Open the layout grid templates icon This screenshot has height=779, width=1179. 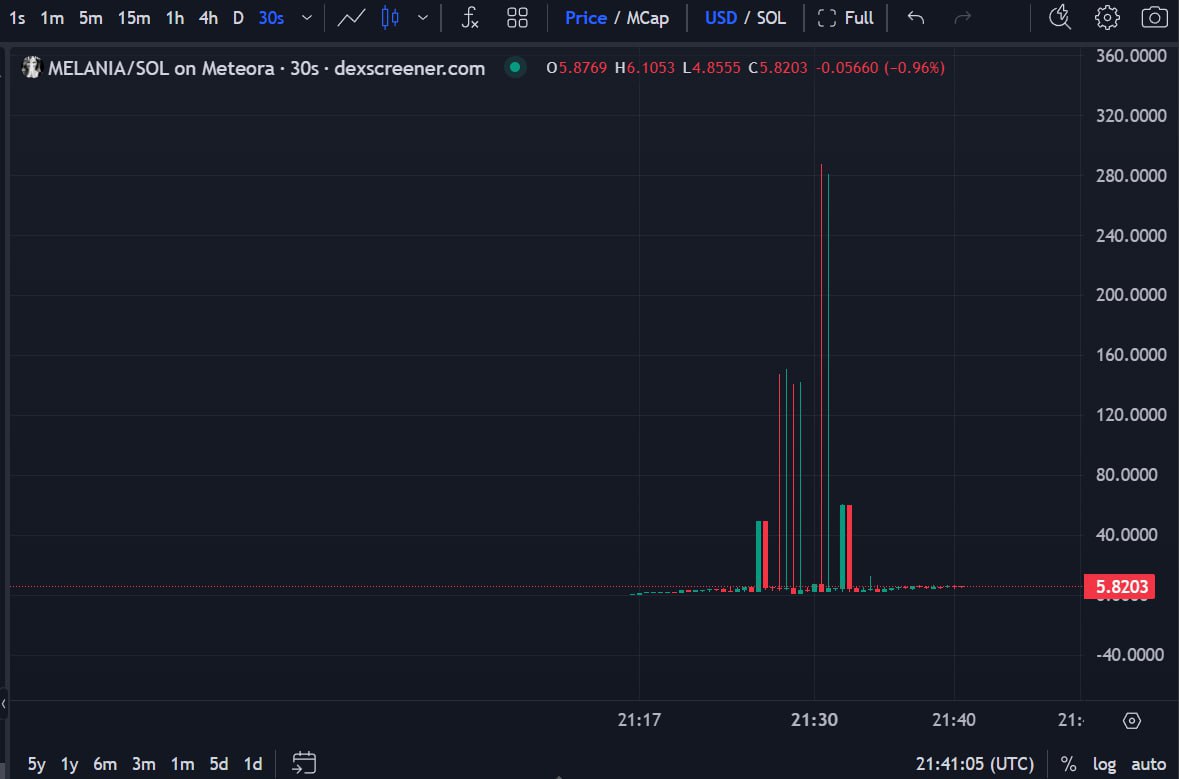click(517, 18)
